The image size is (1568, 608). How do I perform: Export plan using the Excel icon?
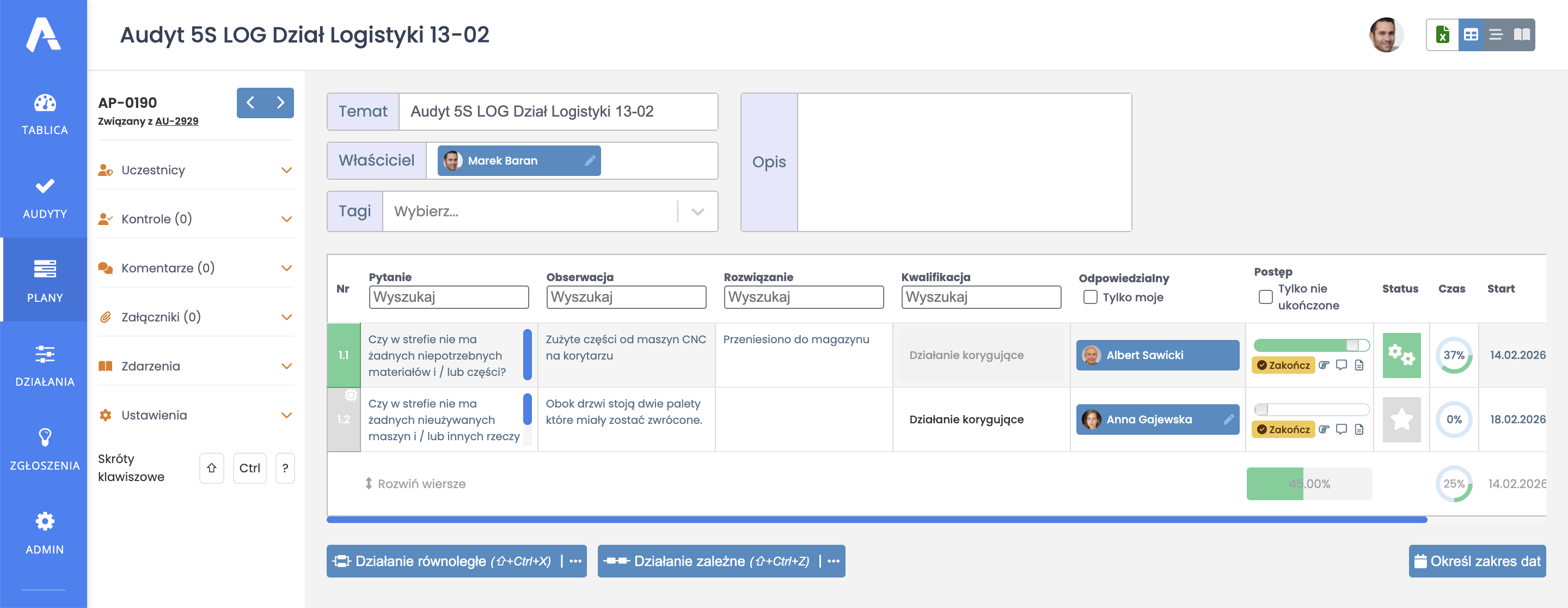click(x=1442, y=35)
